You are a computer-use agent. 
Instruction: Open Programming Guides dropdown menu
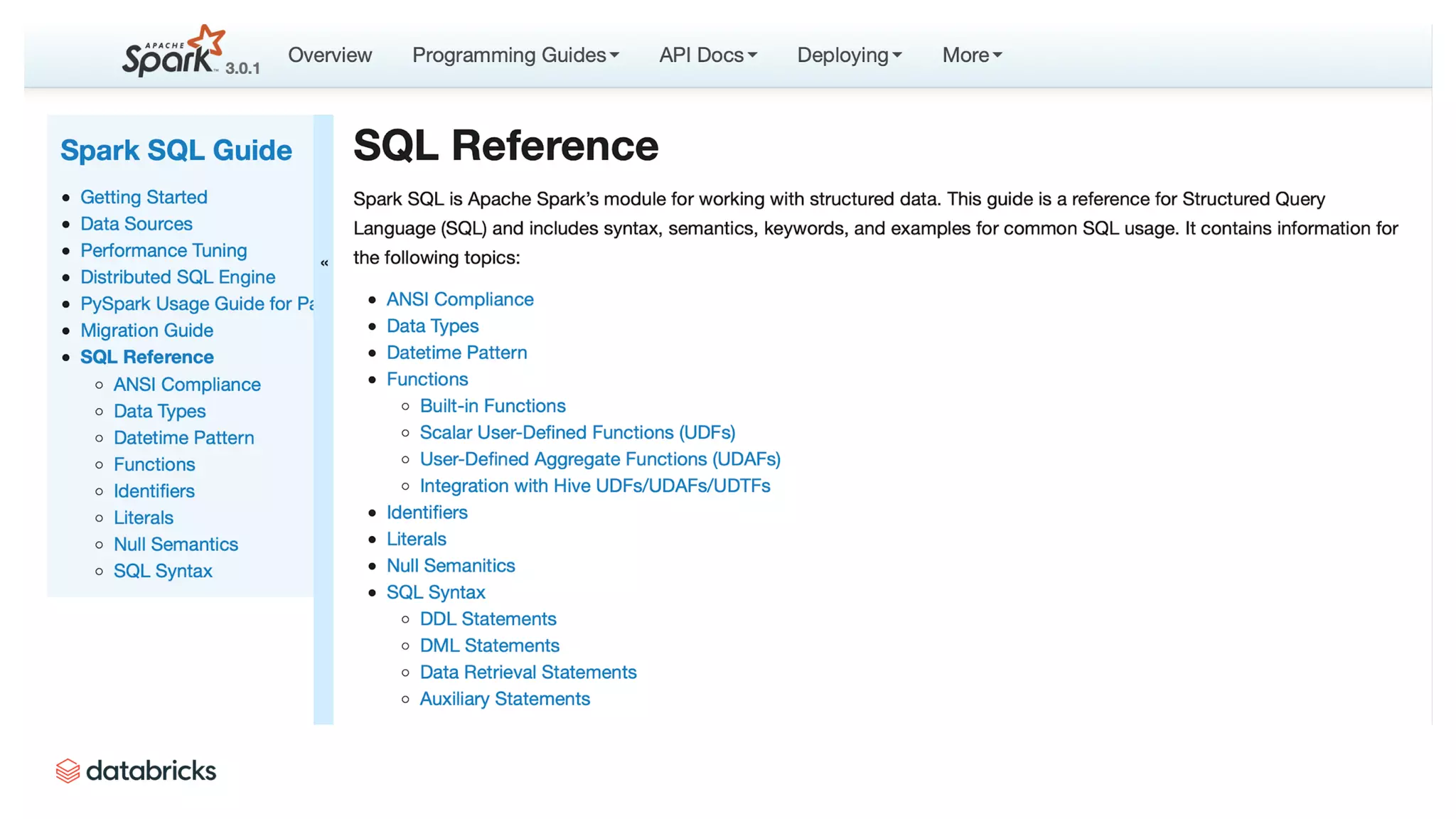(515, 55)
